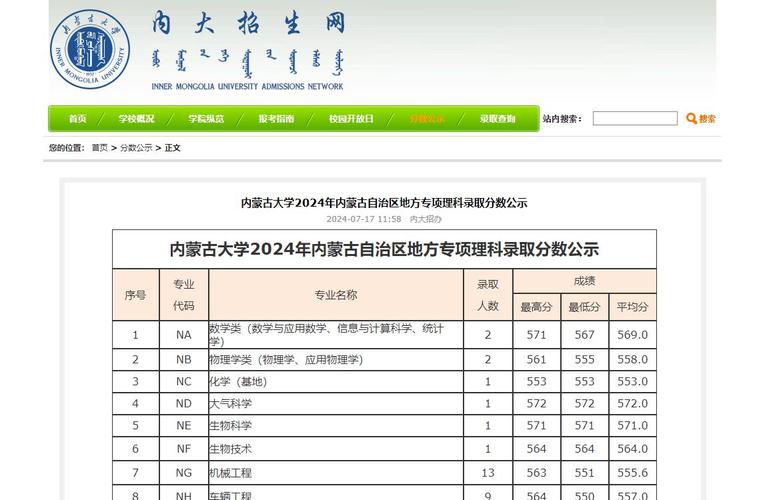Click the 专业名称 column header
Screen dimensions: 767x500
pos(336,295)
